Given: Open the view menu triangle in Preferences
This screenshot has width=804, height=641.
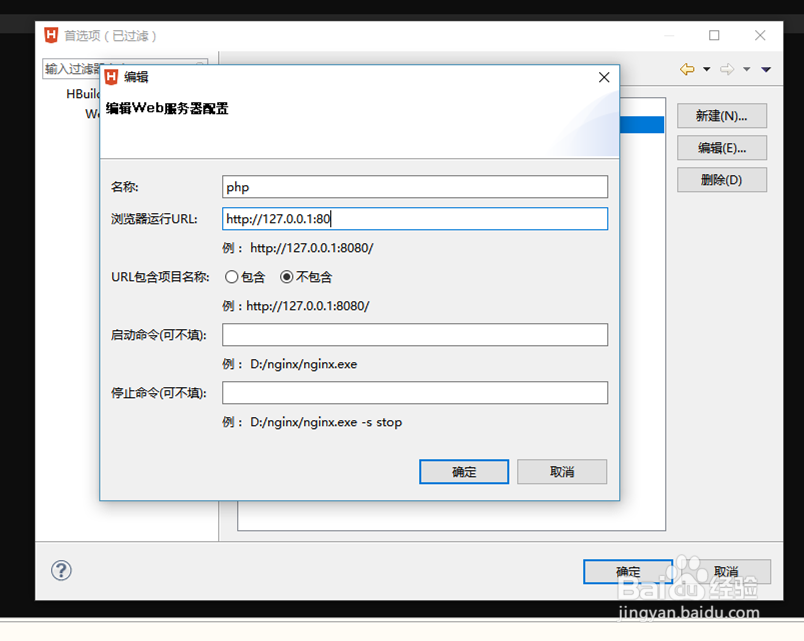Looking at the screenshot, I should pyautogui.click(x=766, y=69).
